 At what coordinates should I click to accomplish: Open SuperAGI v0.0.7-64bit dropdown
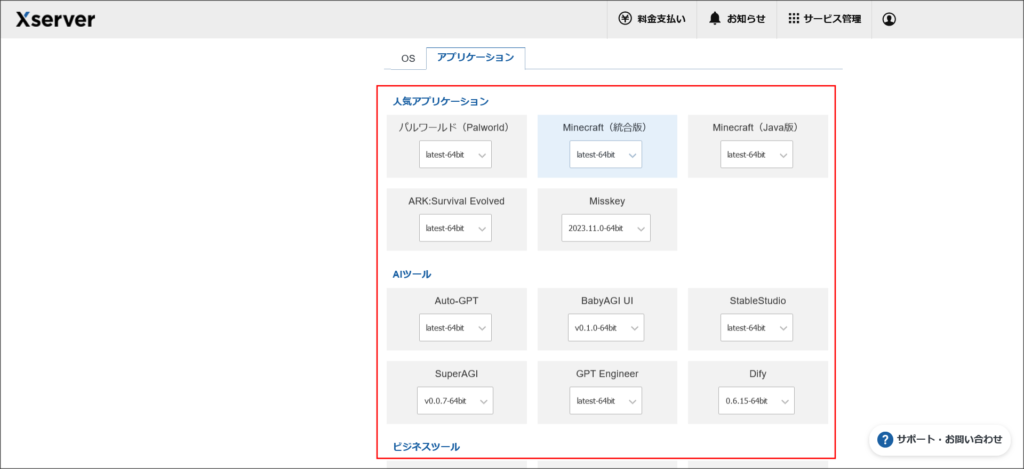click(455, 401)
